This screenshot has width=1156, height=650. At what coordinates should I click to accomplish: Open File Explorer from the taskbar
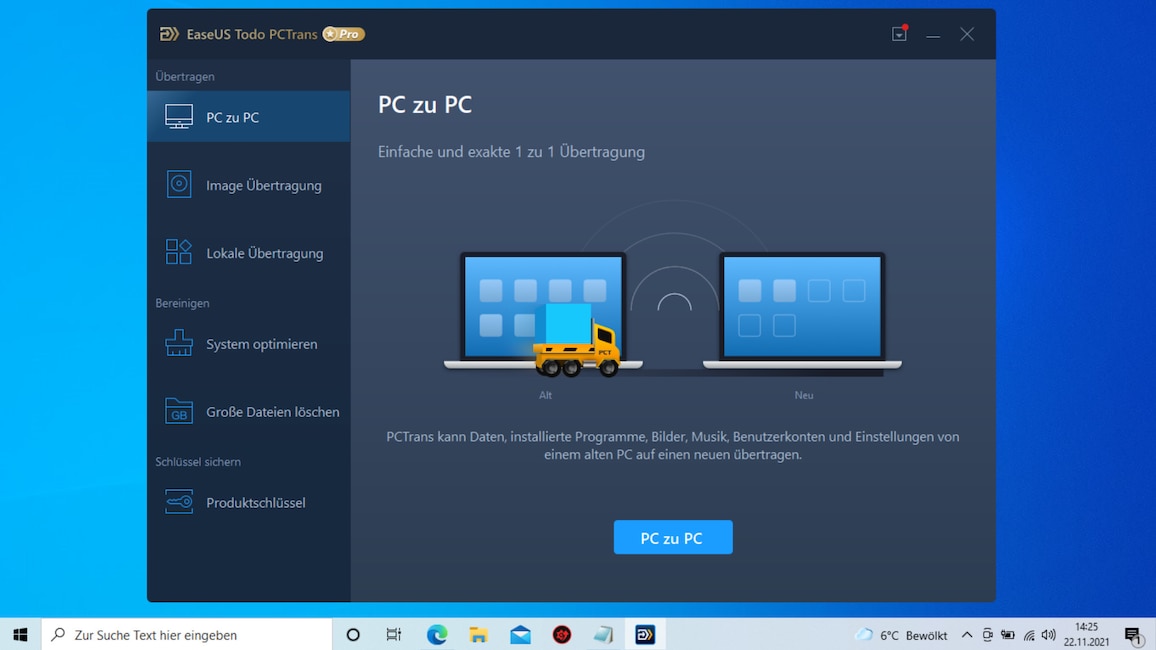click(x=478, y=634)
